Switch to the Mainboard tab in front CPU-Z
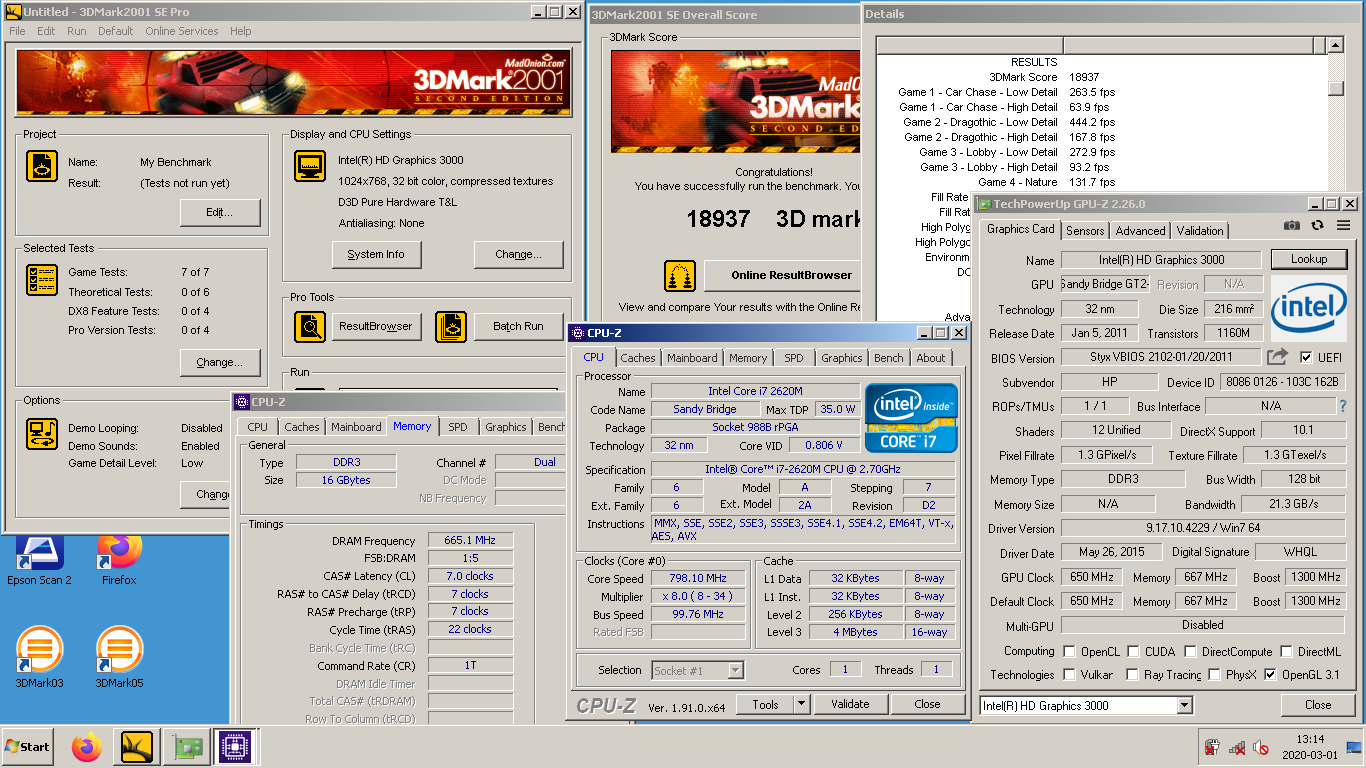Viewport: 1366px width, 768px height. 692,357
